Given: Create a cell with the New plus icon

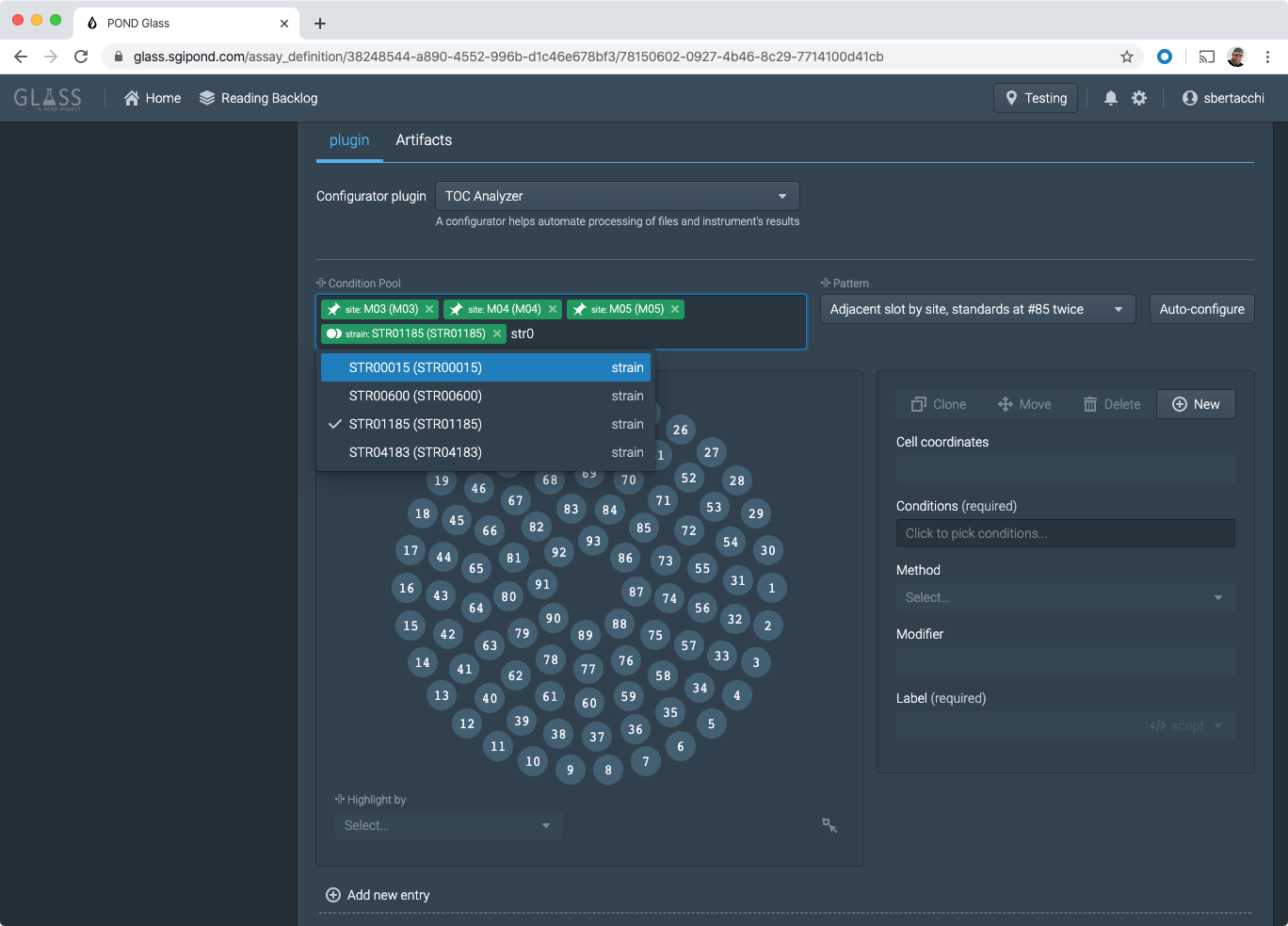Looking at the screenshot, I should [1180, 404].
